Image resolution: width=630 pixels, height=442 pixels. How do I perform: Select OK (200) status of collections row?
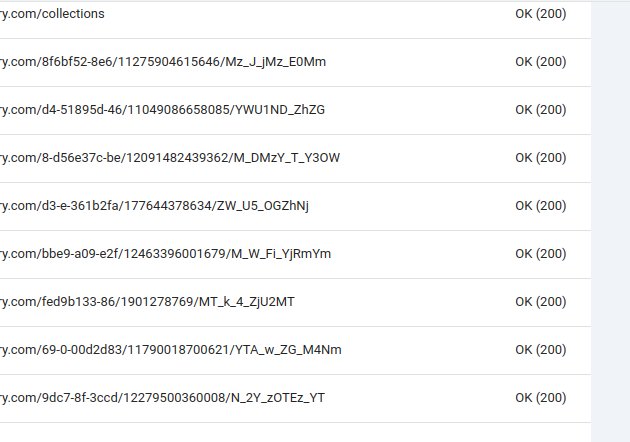[541, 14]
